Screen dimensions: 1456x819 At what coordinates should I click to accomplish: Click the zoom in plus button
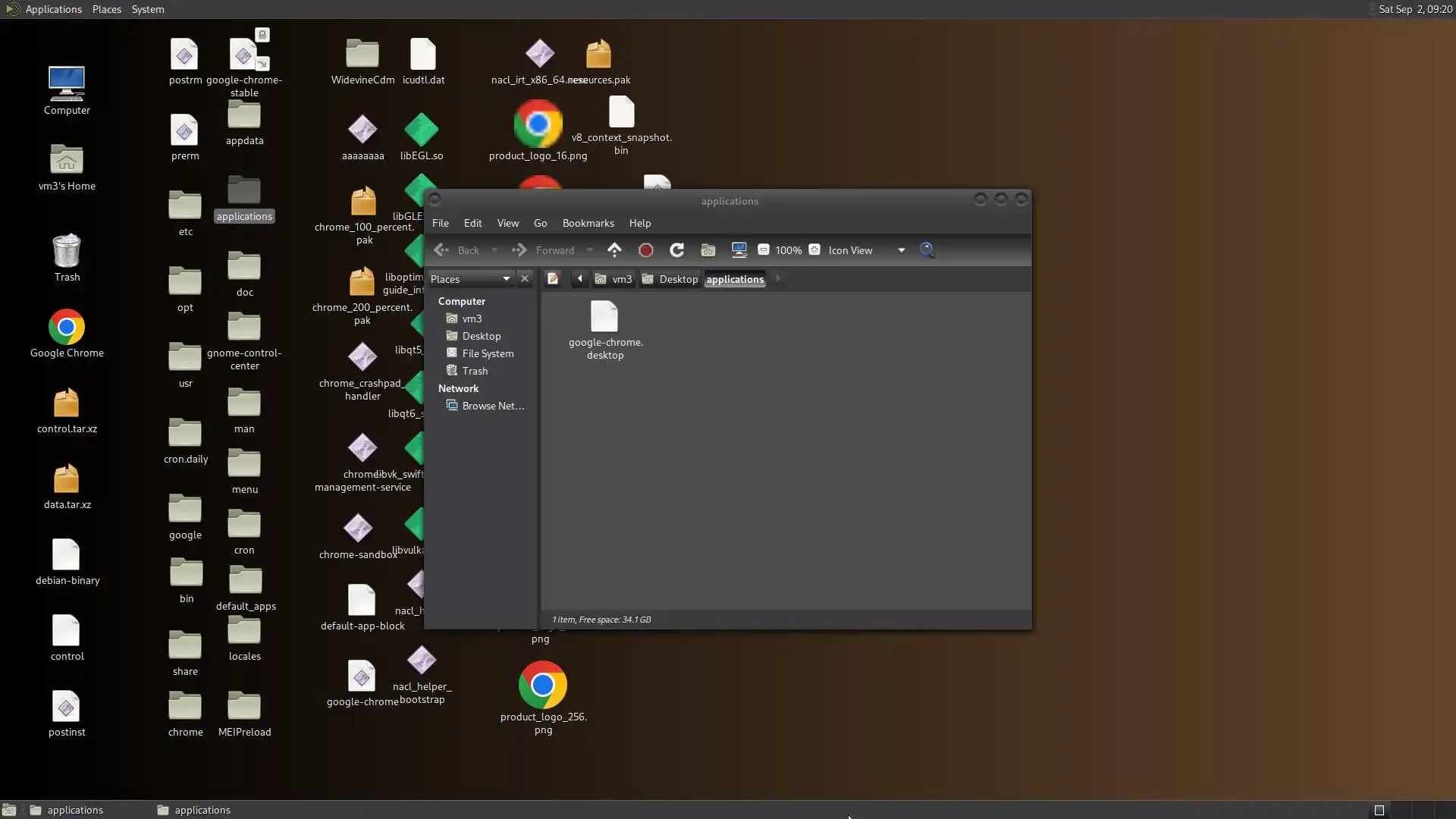click(x=814, y=250)
